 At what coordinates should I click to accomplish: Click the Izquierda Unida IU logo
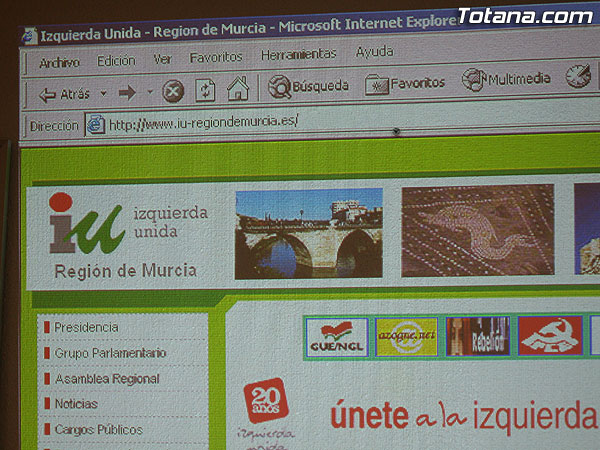tap(87, 224)
